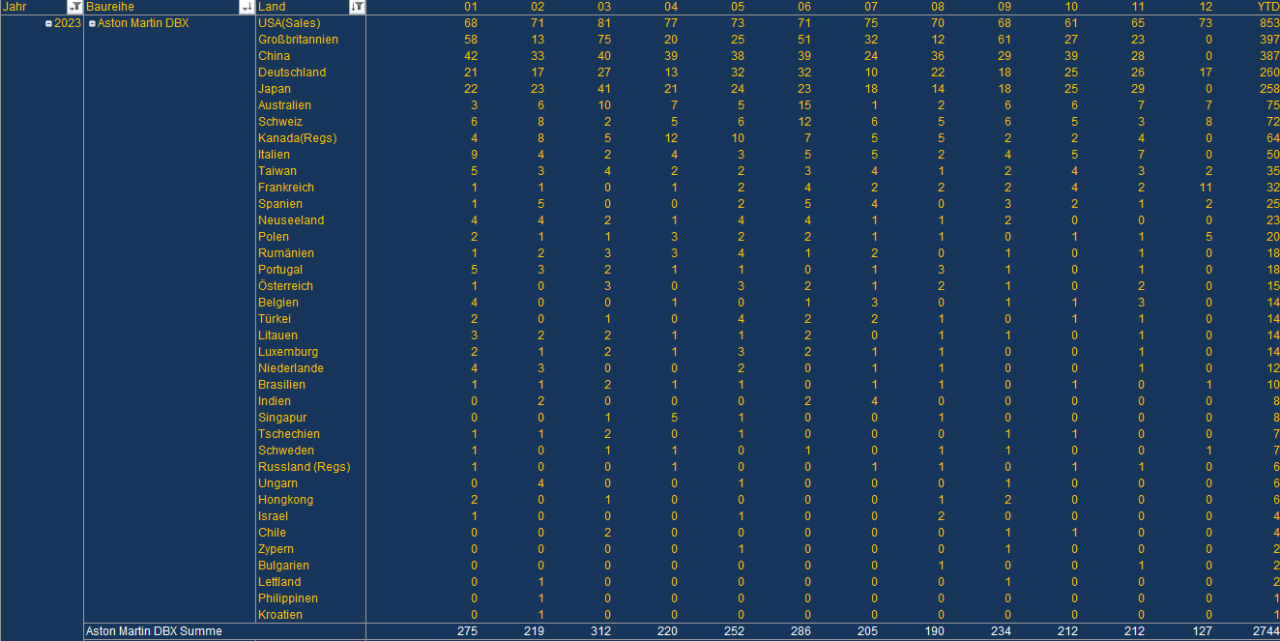Select the Polen row label
This screenshot has height=641, width=1280.
273,236
